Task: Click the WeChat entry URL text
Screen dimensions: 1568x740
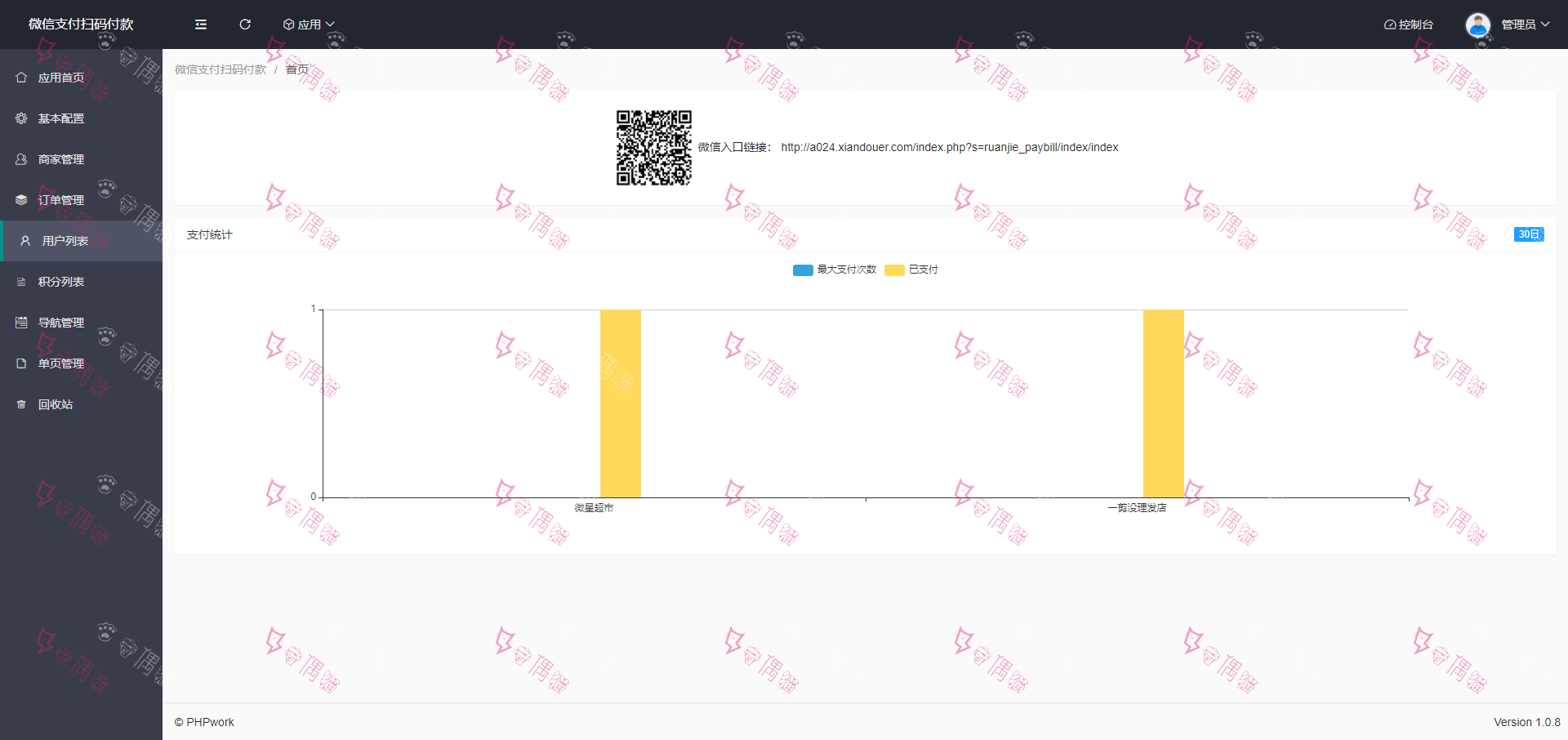Action: click(x=950, y=147)
